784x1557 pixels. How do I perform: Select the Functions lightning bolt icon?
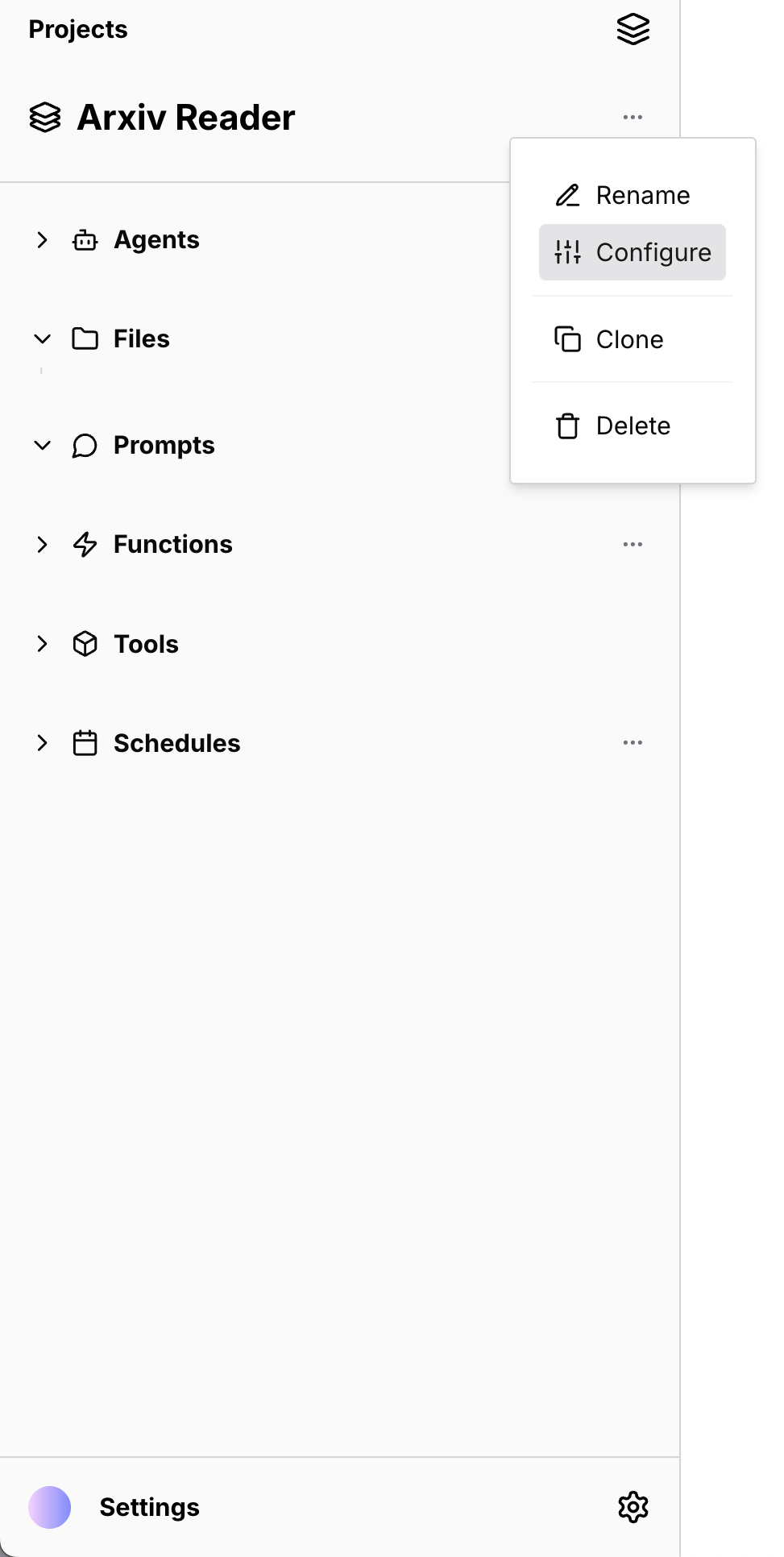click(85, 544)
